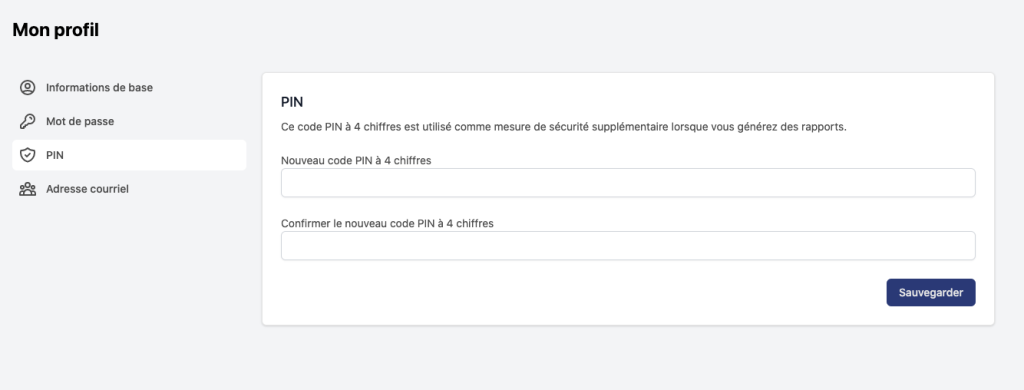Click the PIN description sentence about rapports
The height and width of the screenshot is (390, 1024).
[564, 127]
